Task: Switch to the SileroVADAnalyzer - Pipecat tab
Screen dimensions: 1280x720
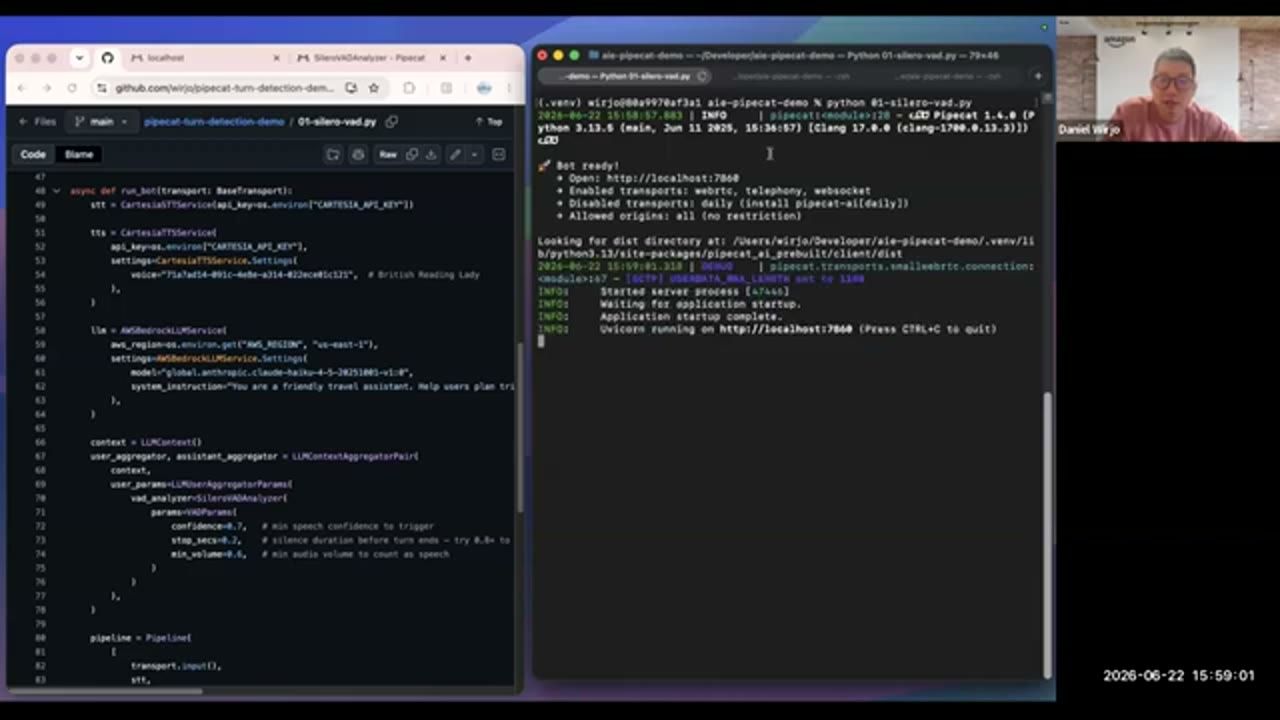Action: (369, 58)
